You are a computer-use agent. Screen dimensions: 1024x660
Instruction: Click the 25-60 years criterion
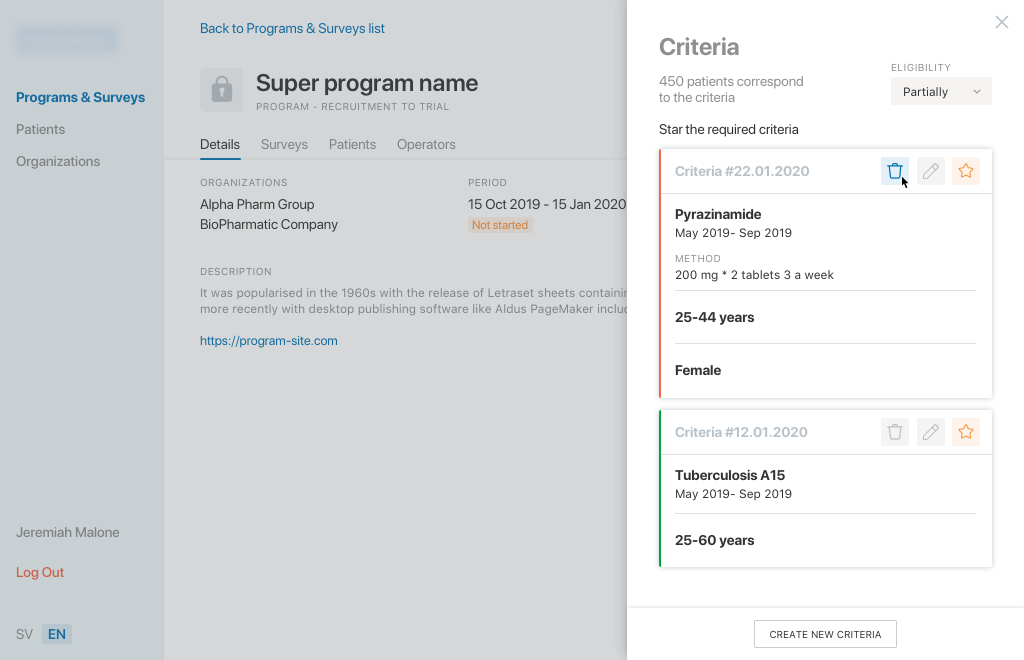click(x=714, y=541)
